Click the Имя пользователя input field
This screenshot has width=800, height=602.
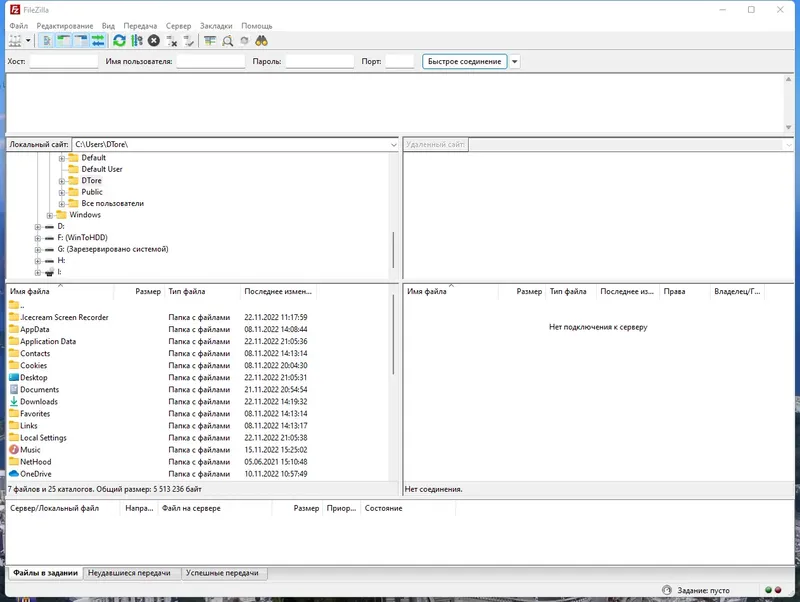point(211,61)
